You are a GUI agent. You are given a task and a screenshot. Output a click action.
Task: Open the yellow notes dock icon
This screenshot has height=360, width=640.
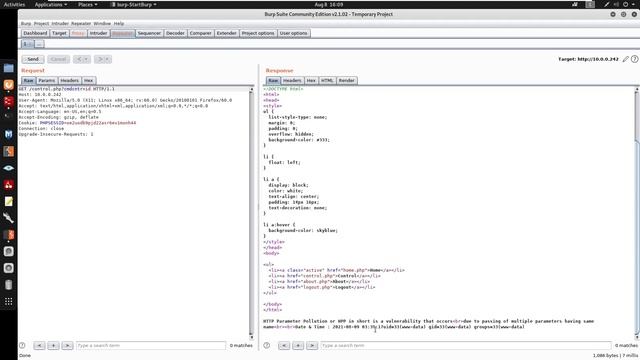pos(9,201)
